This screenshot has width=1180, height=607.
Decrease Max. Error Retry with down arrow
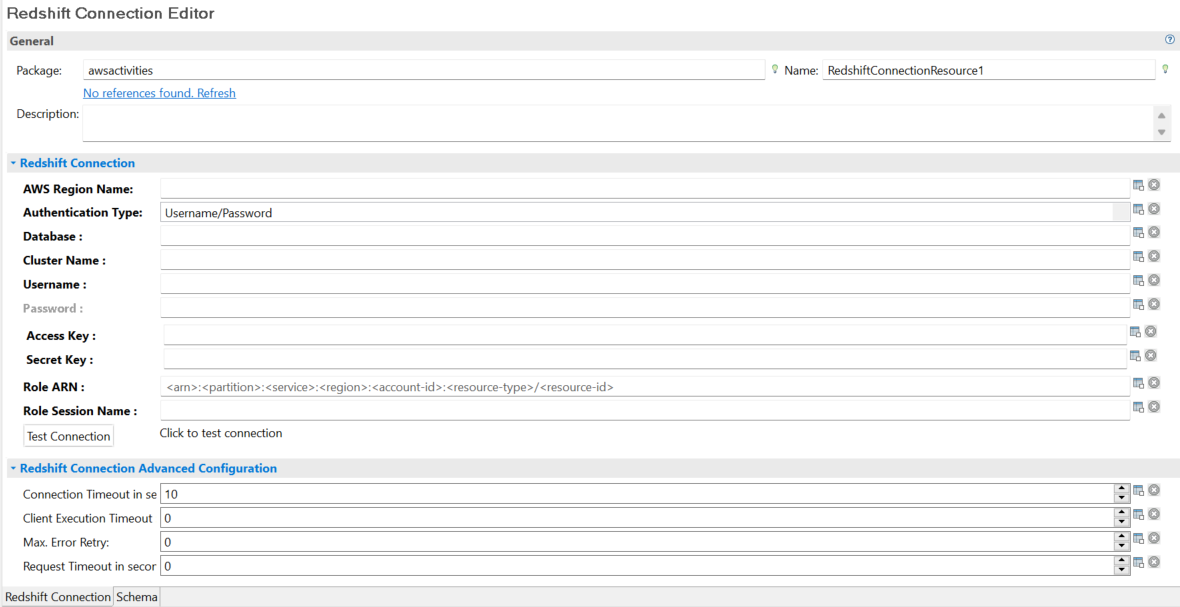coord(1121,546)
